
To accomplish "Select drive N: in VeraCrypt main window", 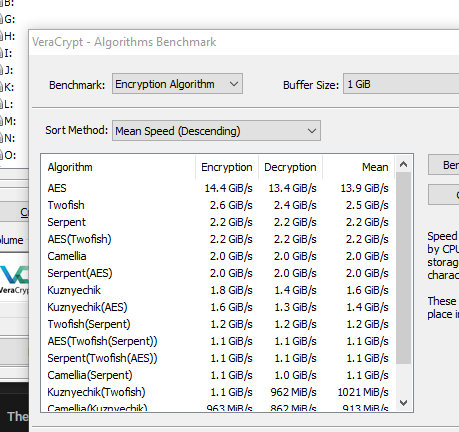I will 8,138.
